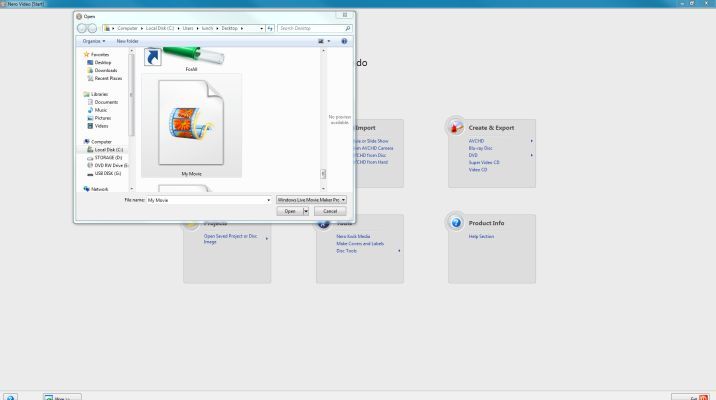Screen dimensions: 716x400
Task: Click Desktop in the address breadcrumb
Action: click(x=230, y=28)
